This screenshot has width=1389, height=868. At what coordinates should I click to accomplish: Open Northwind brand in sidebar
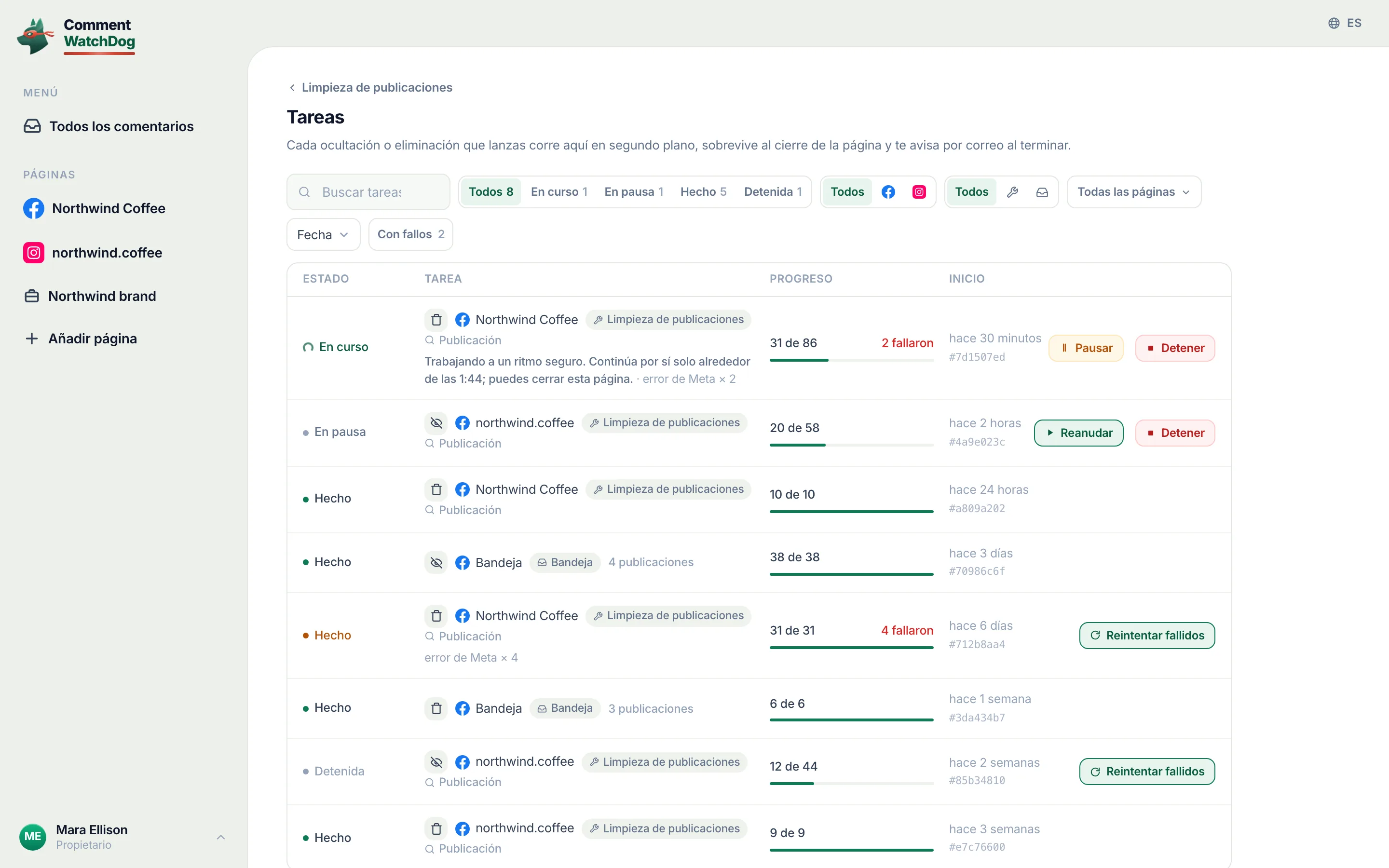(91, 296)
